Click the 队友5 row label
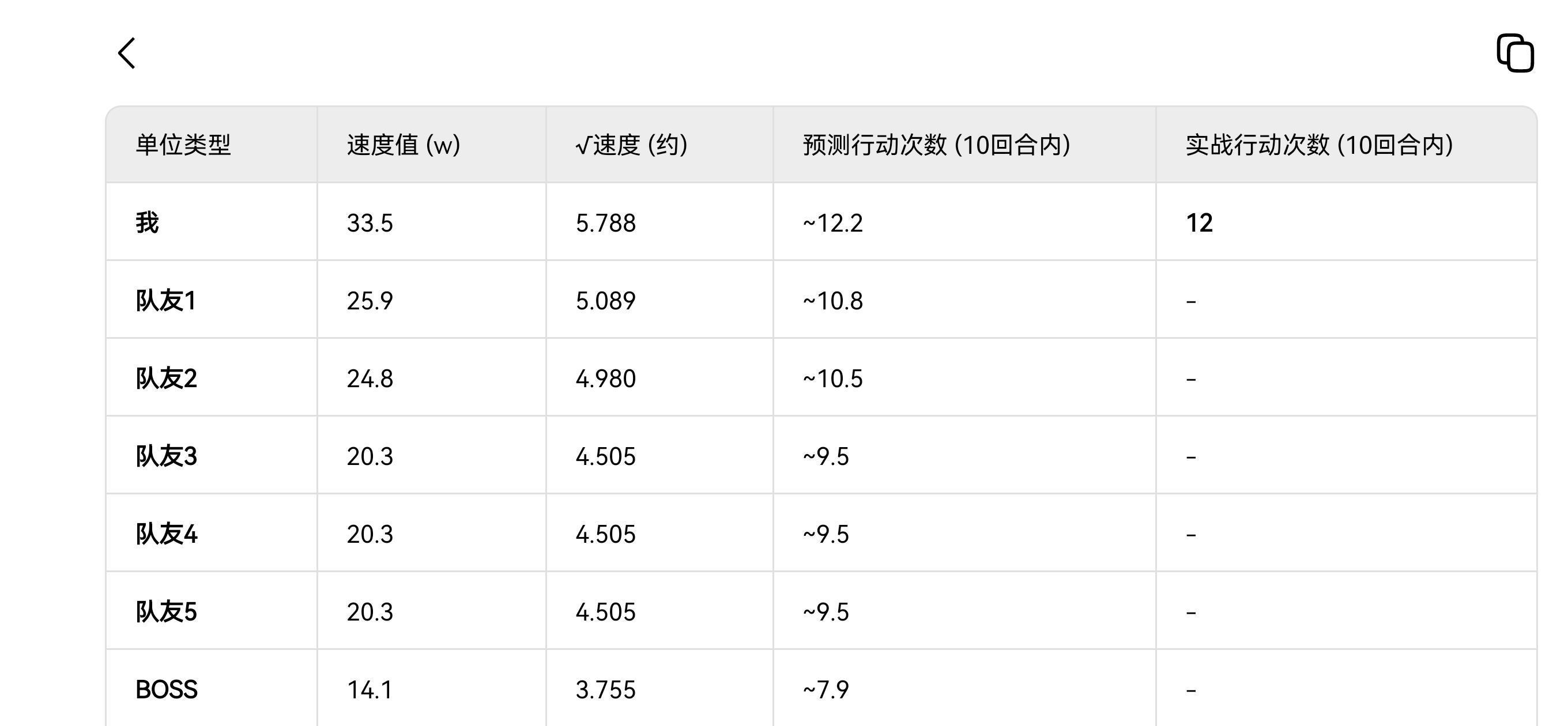Image resolution: width=1568 pixels, height=726 pixels. point(166,612)
